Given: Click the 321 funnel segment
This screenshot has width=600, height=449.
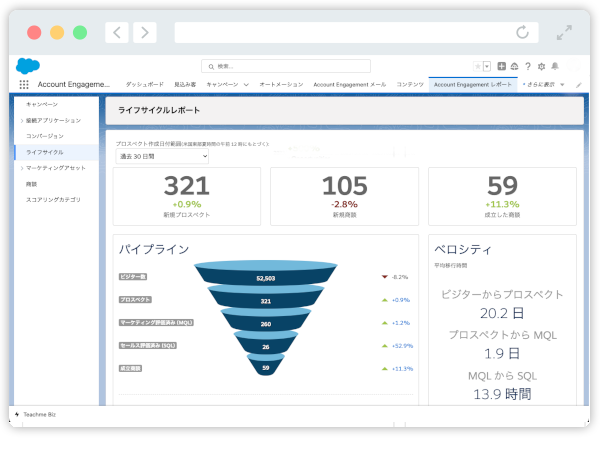Looking at the screenshot, I should coord(266,301).
